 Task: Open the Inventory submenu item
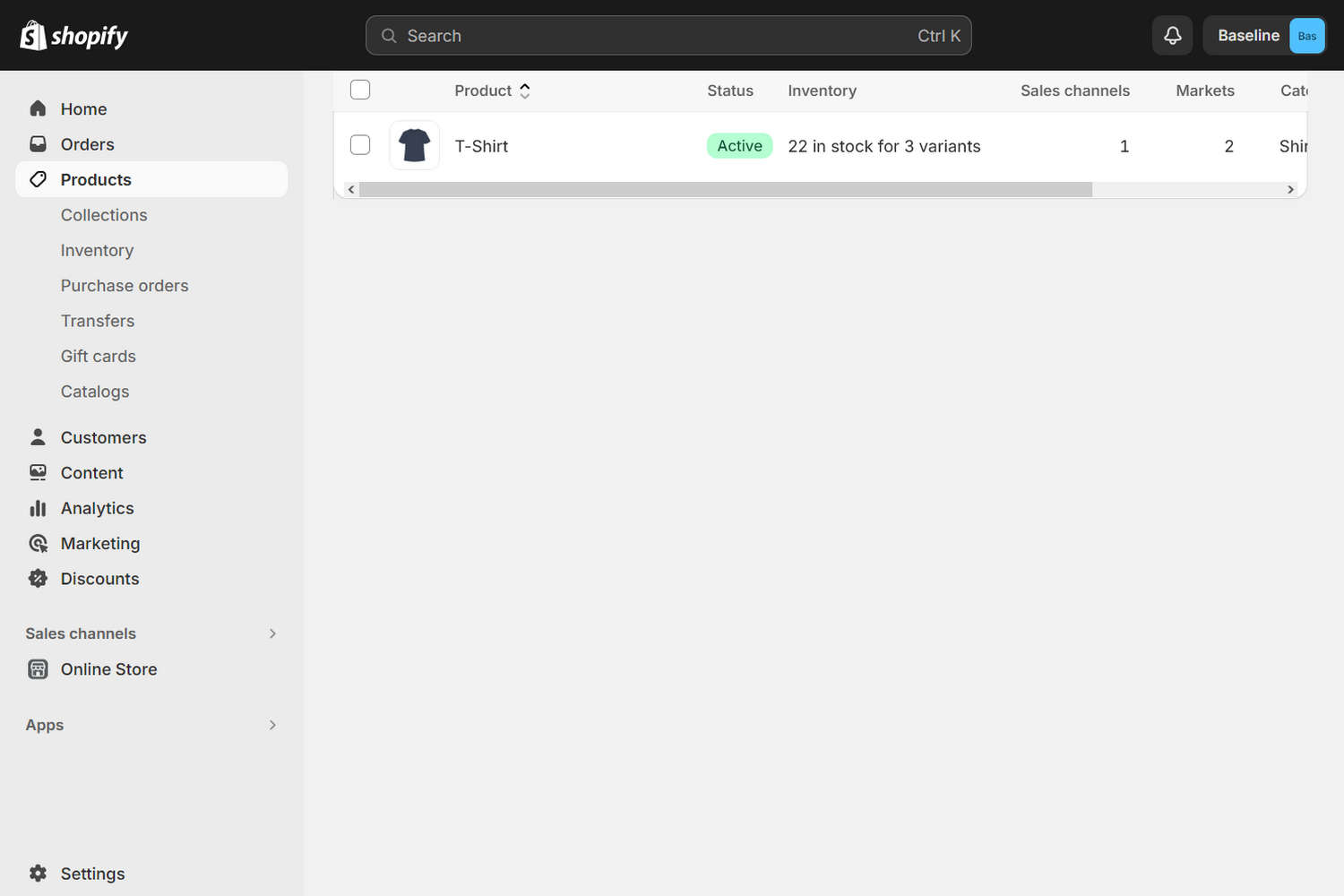tap(97, 250)
